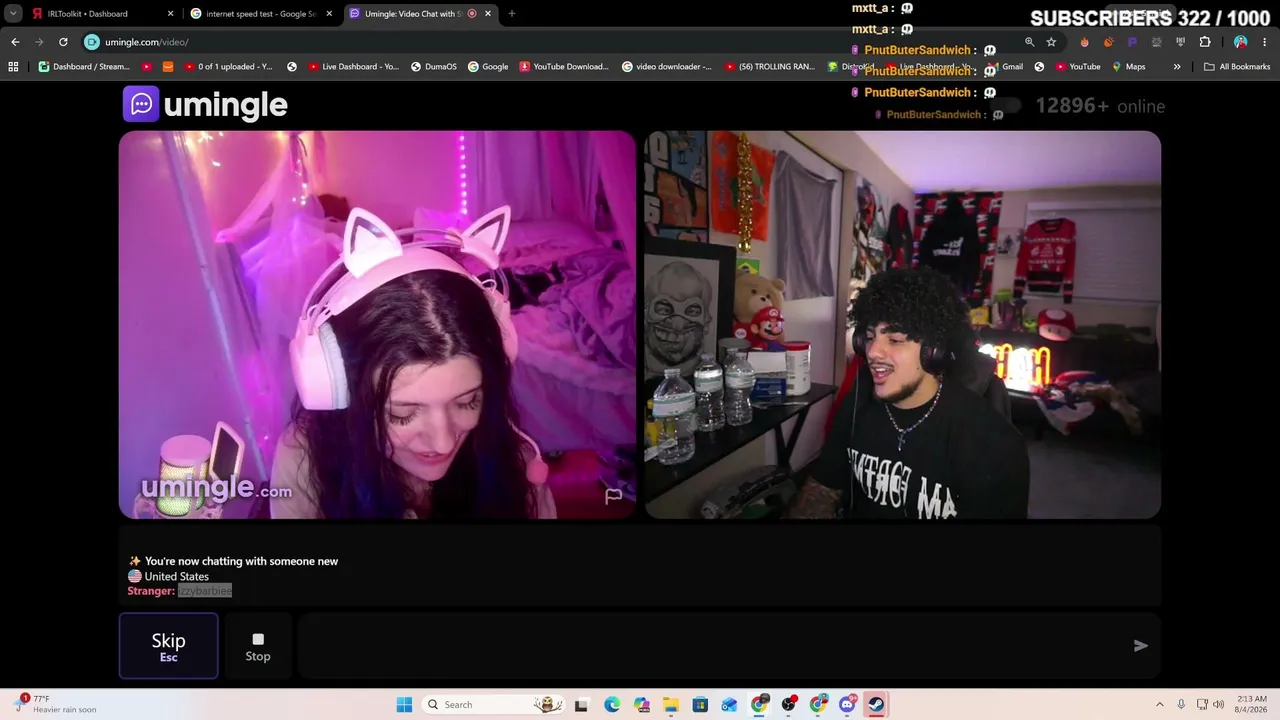
Task: Launch Microsoft Edge from the taskbar
Action: 612,705
